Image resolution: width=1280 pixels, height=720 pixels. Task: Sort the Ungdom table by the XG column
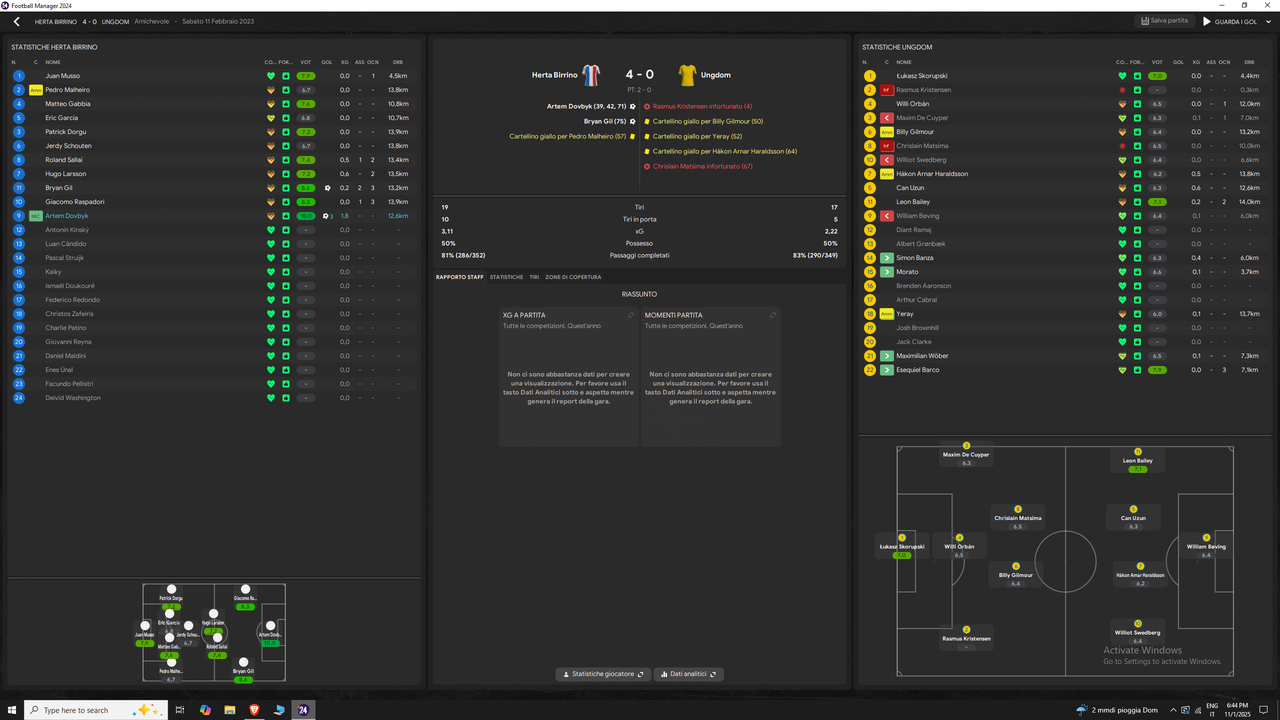click(x=1196, y=62)
